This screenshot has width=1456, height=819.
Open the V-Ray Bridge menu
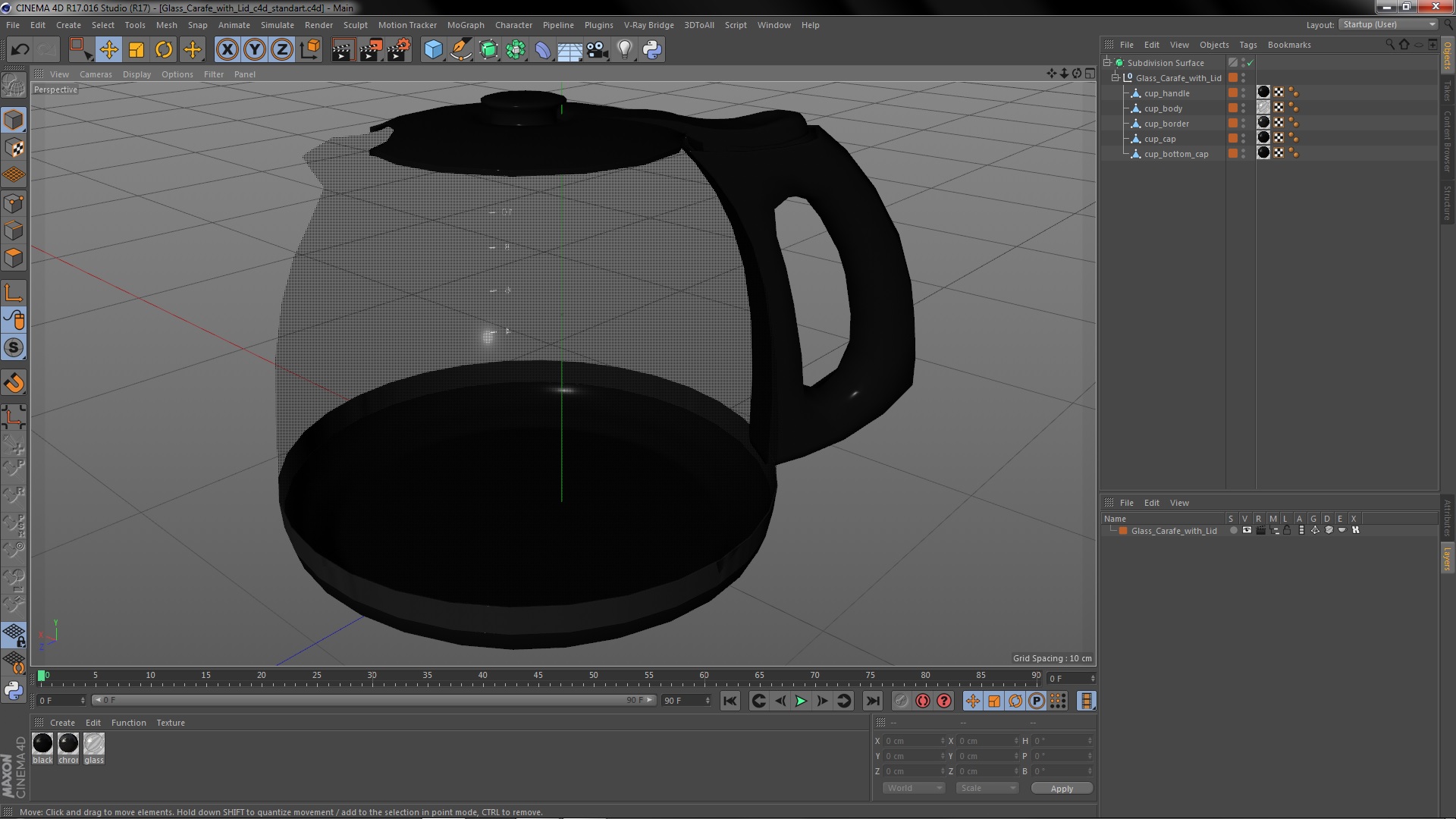649,25
